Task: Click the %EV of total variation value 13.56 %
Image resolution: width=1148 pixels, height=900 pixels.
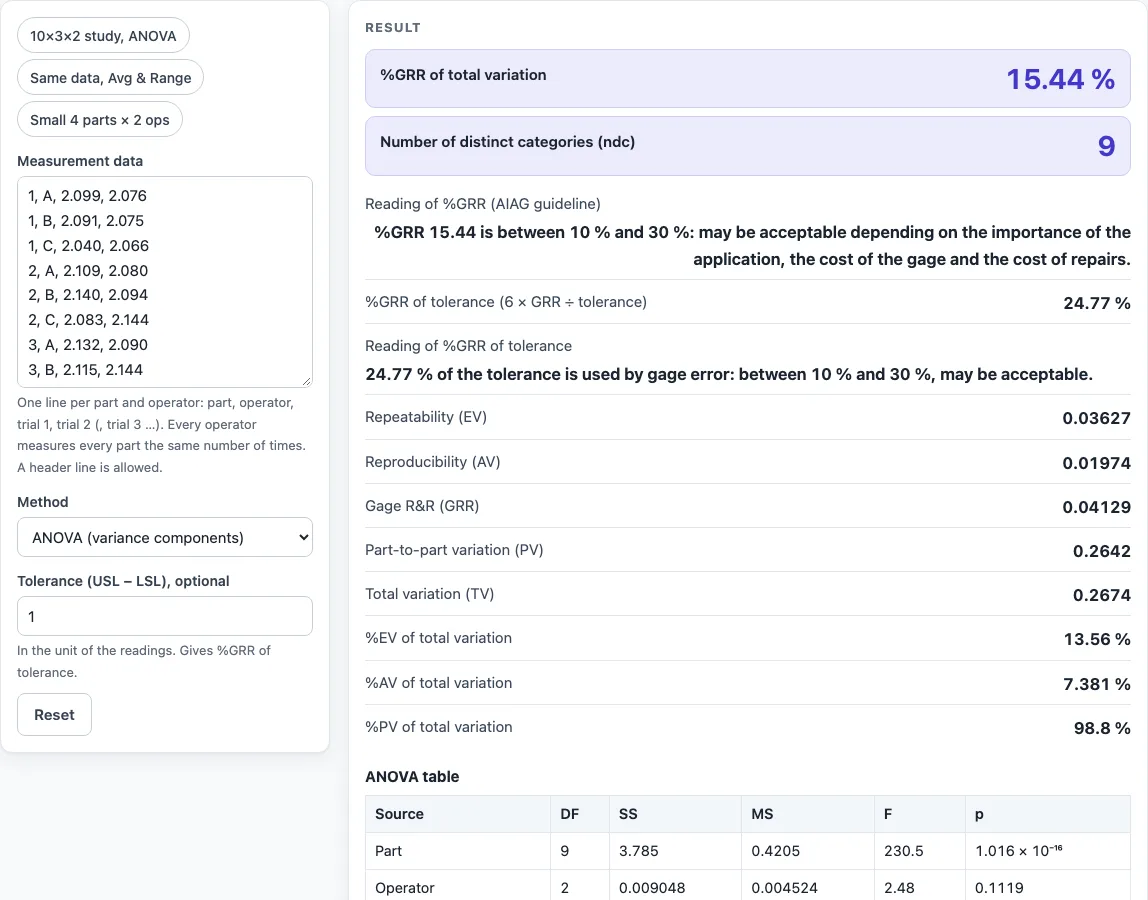Action: [1097, 639]
